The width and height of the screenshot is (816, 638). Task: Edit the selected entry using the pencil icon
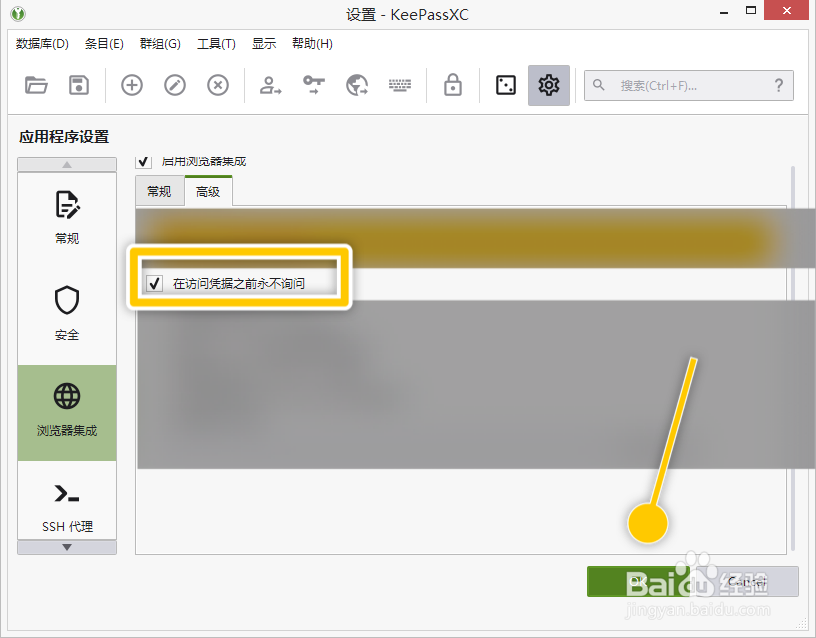pyautogui.click(x=174, y=85)
